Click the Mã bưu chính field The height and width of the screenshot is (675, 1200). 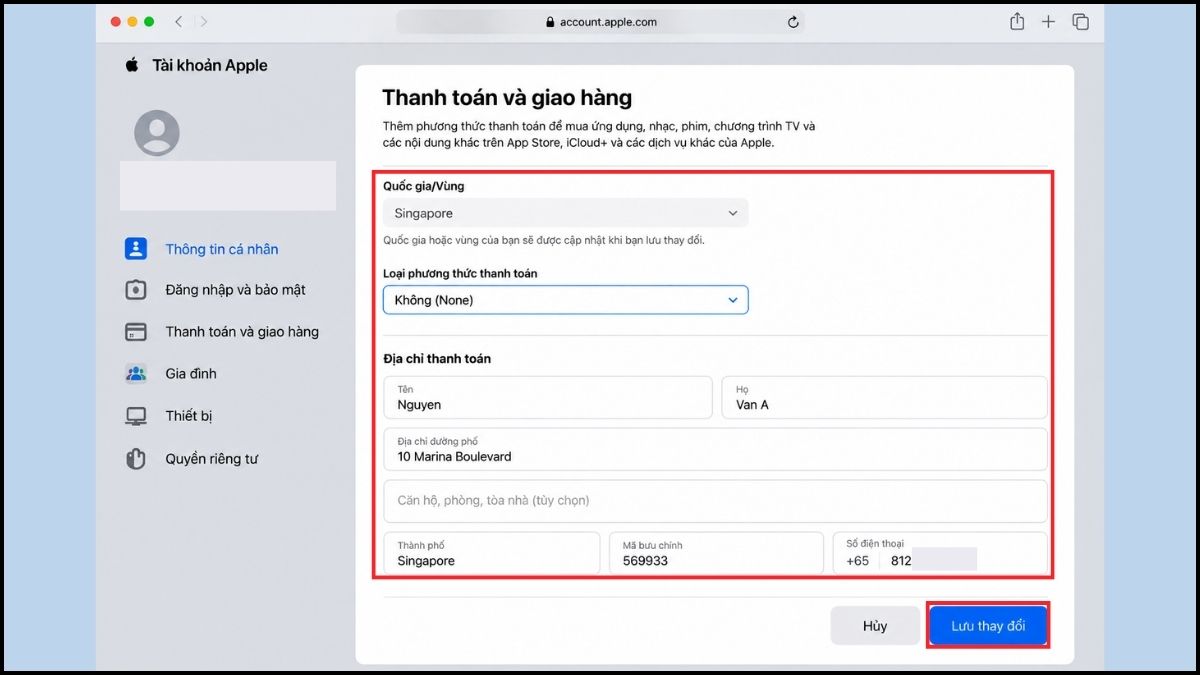point(717,553)
